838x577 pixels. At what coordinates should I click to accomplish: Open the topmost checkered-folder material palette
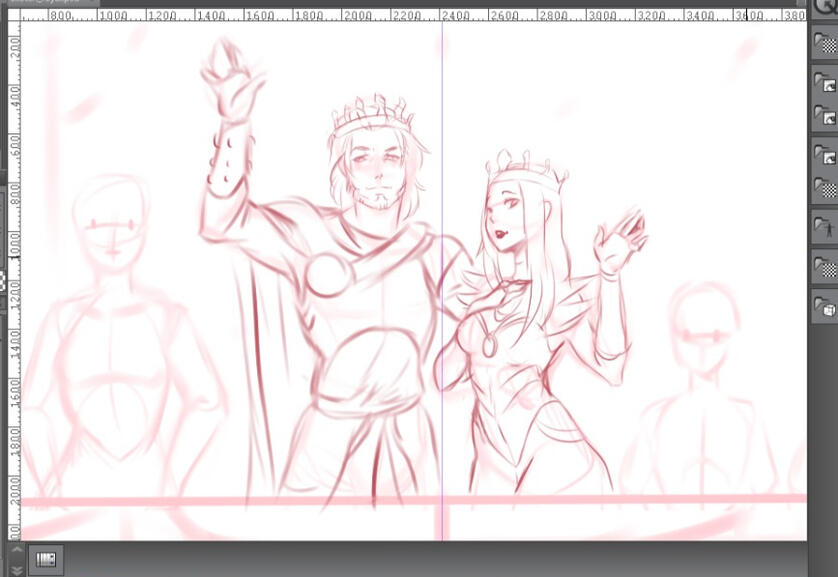coord(825,43)
